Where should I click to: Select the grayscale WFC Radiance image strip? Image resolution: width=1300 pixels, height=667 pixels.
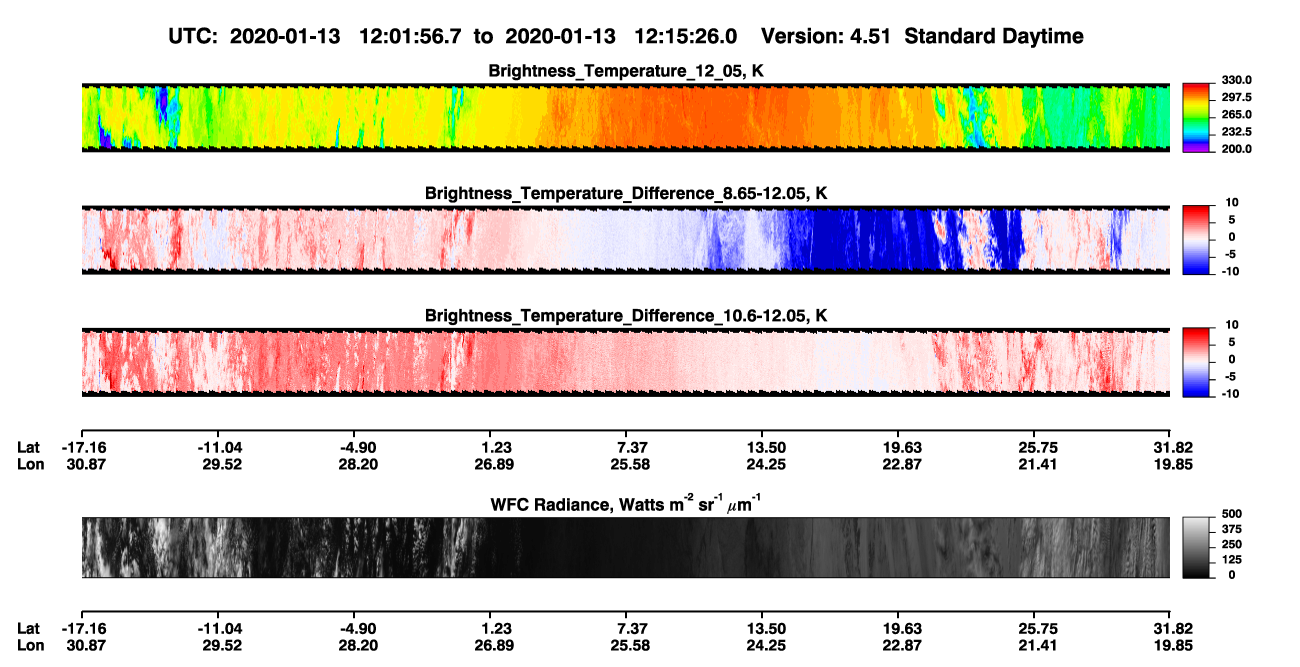pyautogui.click(x=625, y=547)
